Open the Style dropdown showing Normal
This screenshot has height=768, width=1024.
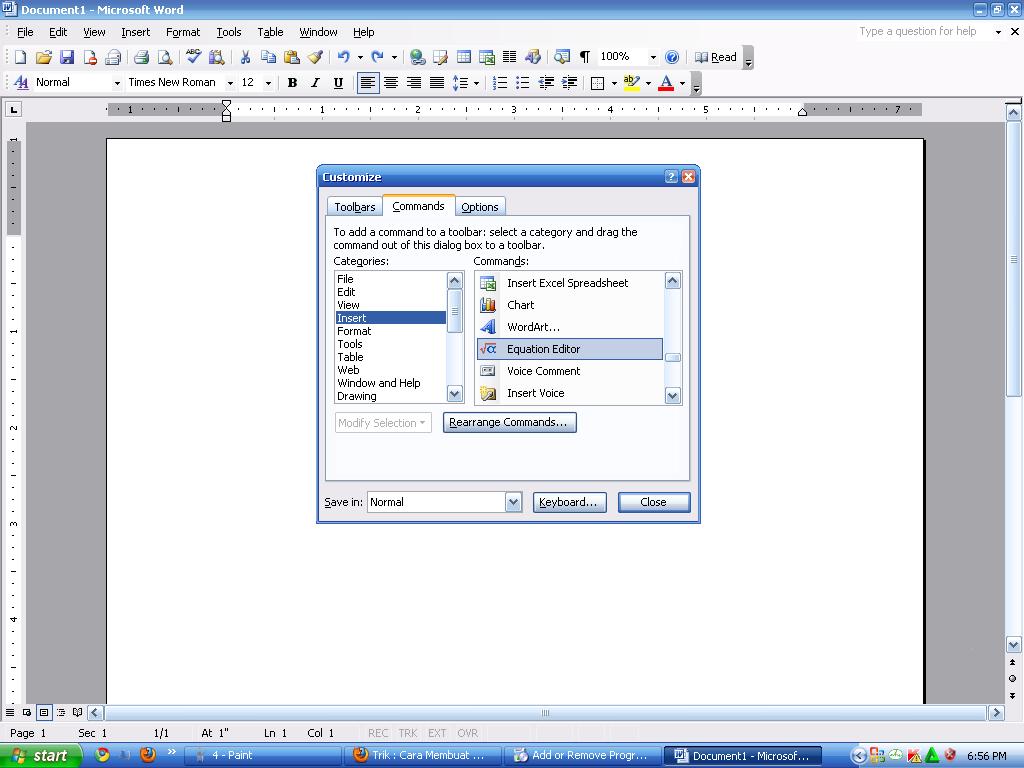point(118,84)
